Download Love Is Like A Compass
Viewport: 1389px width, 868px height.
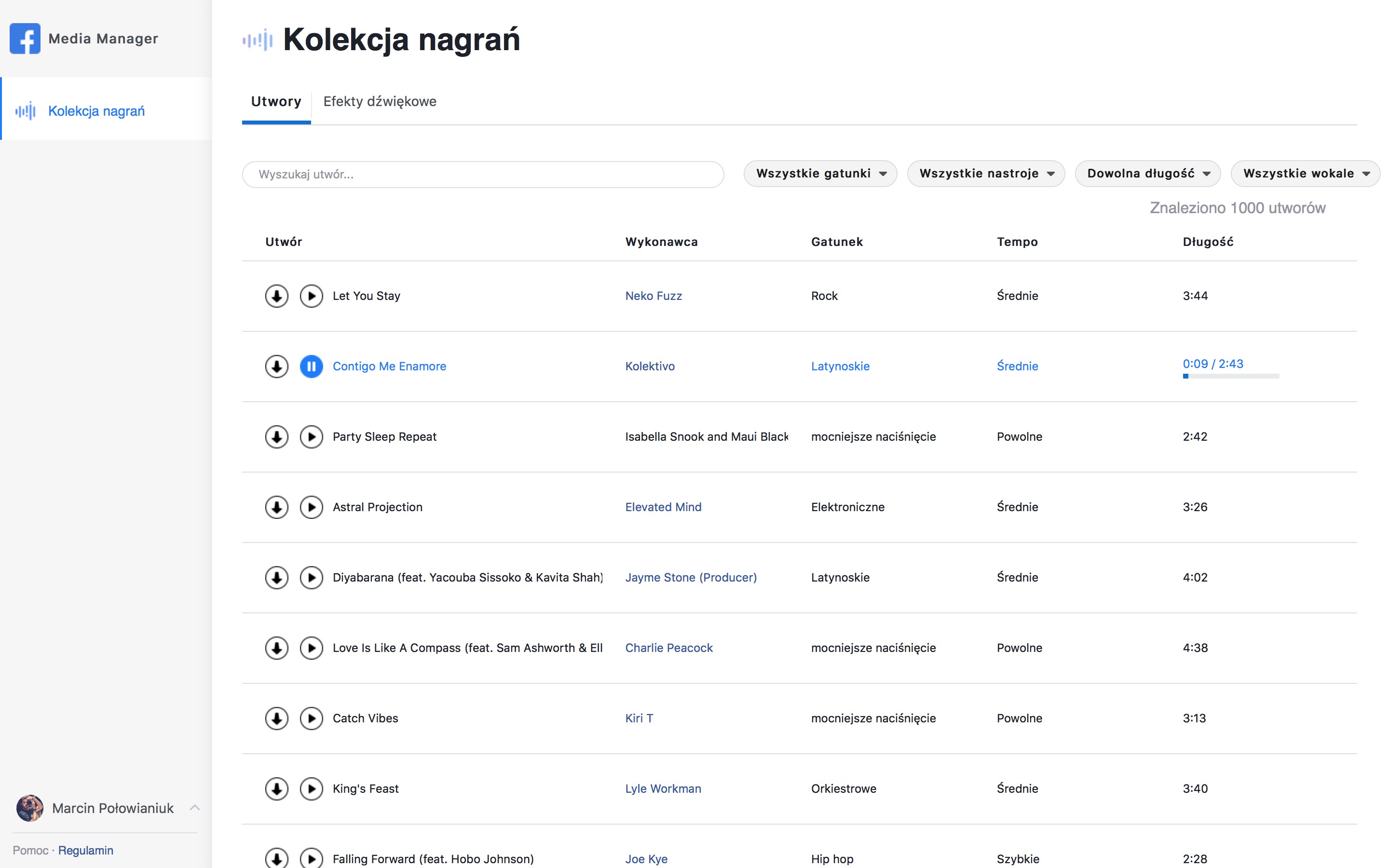tap(277, 648)
